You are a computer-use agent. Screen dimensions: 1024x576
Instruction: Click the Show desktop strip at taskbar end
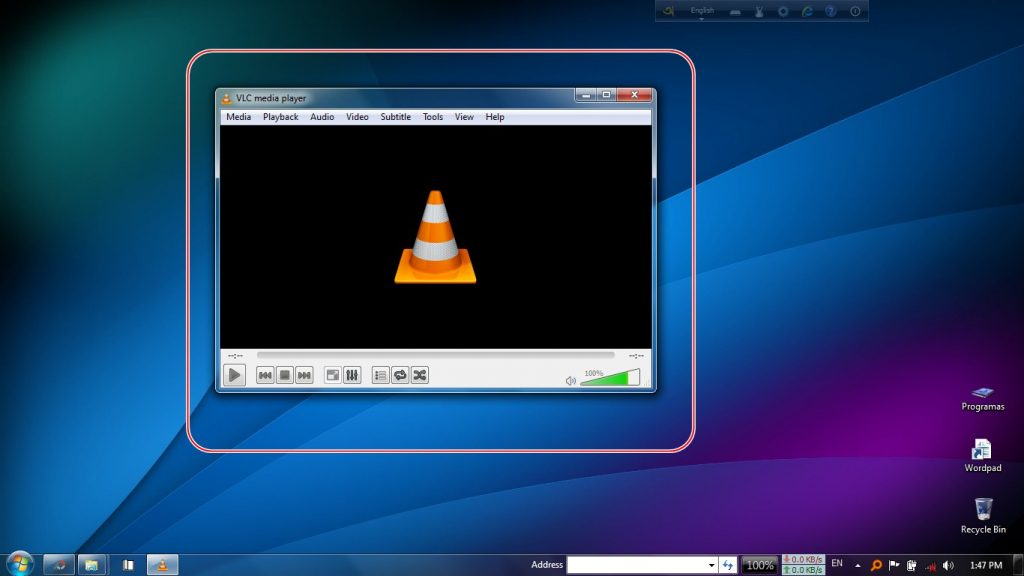(1018, 565)
